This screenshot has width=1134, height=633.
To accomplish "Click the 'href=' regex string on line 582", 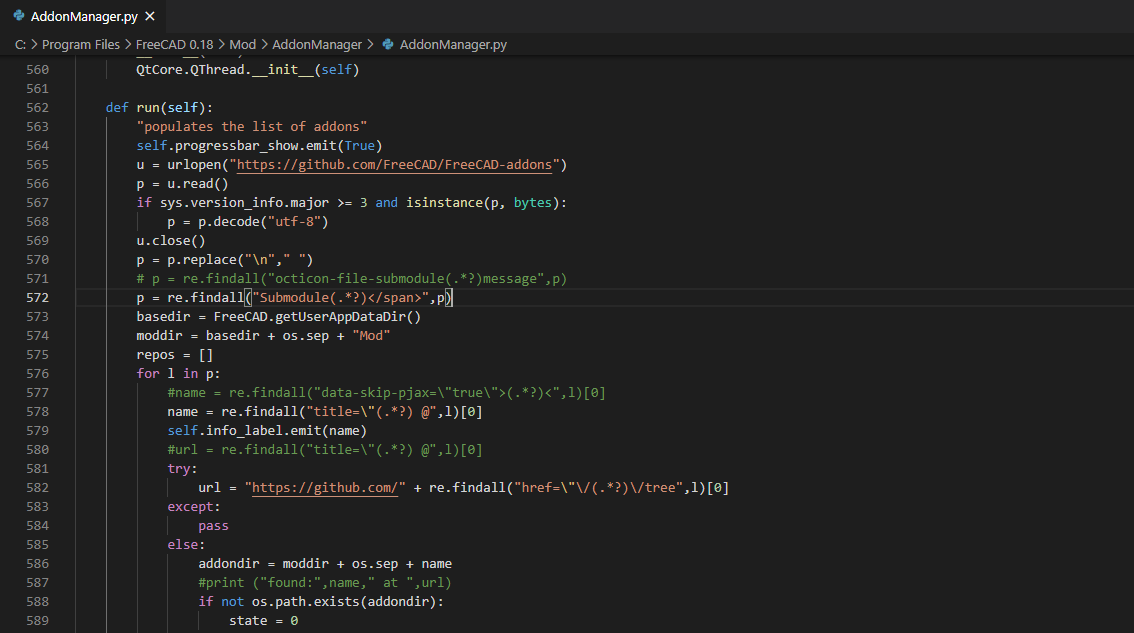I will point(598,488).
